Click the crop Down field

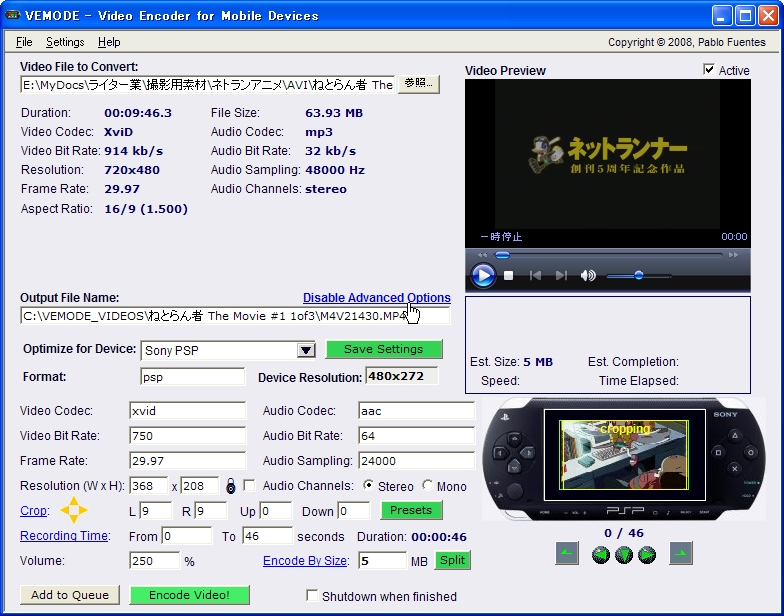[354, 510]
